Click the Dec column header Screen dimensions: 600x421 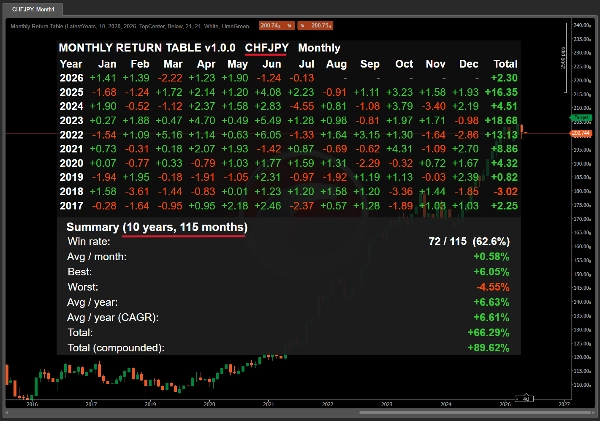pos(469,64)
